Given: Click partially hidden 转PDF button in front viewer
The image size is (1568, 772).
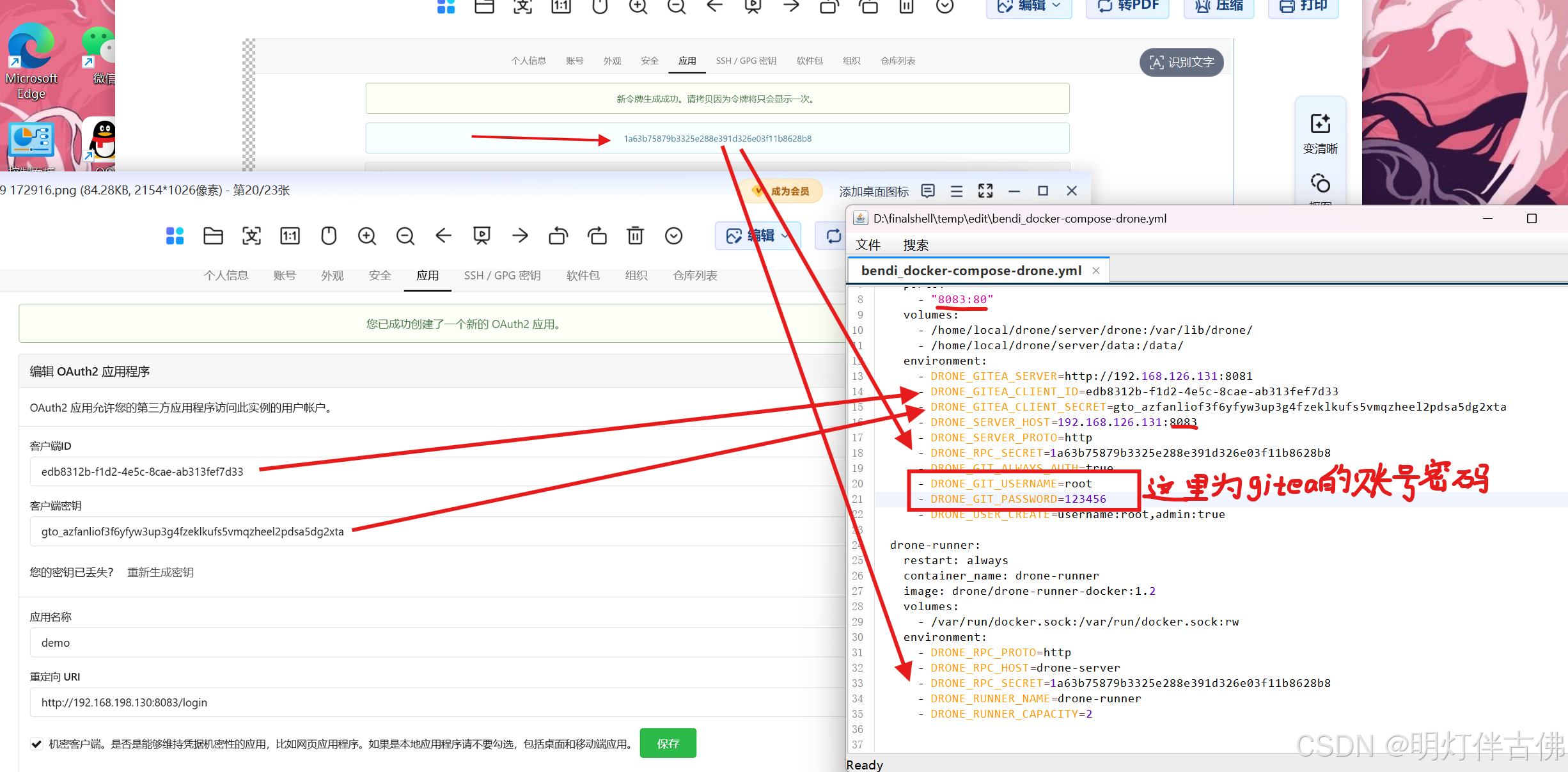Looking at the screenshot, I should [x=831, y=236].
